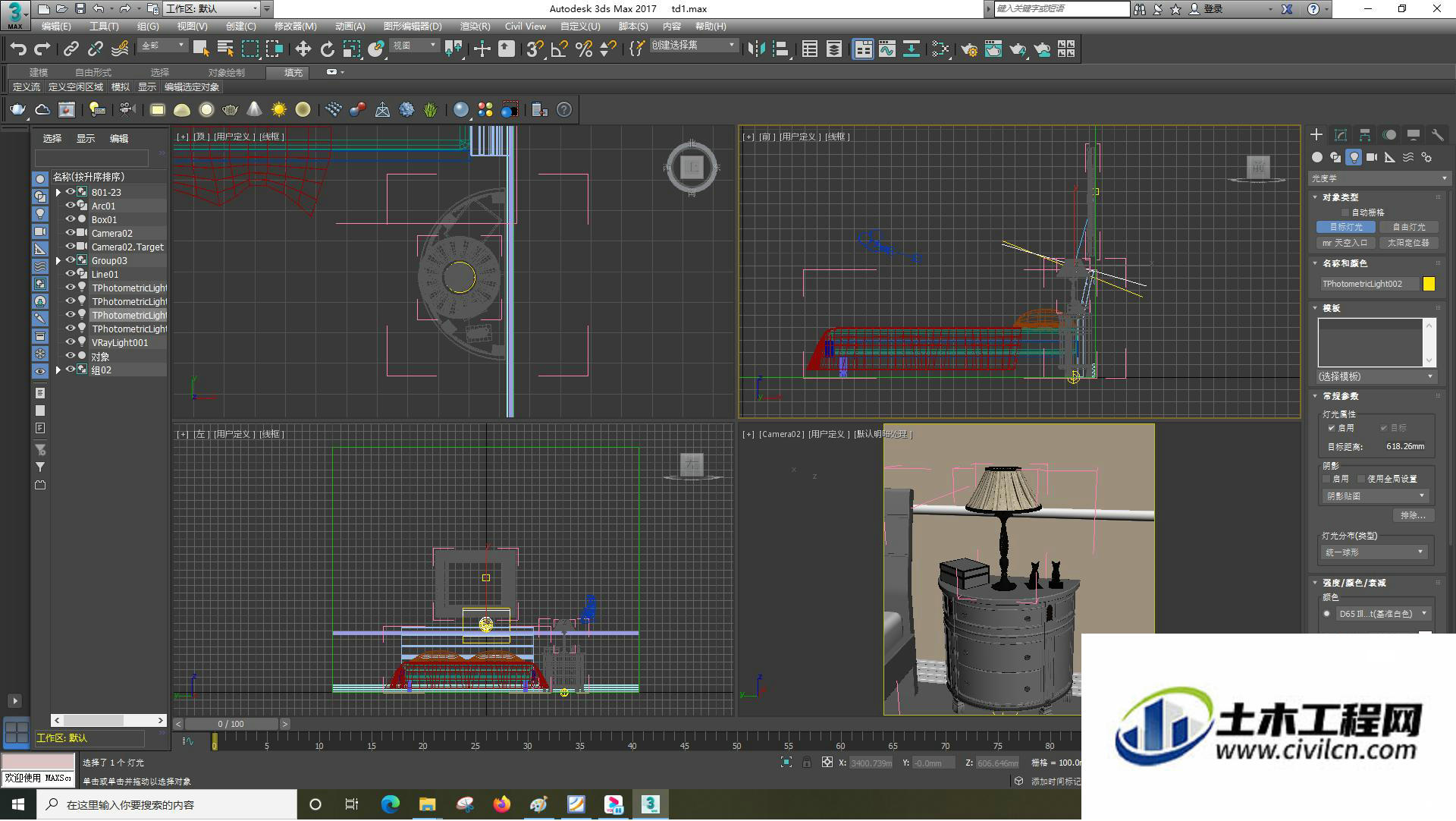
Task: Click the mr 天空入口 button
Action: 1345,243
